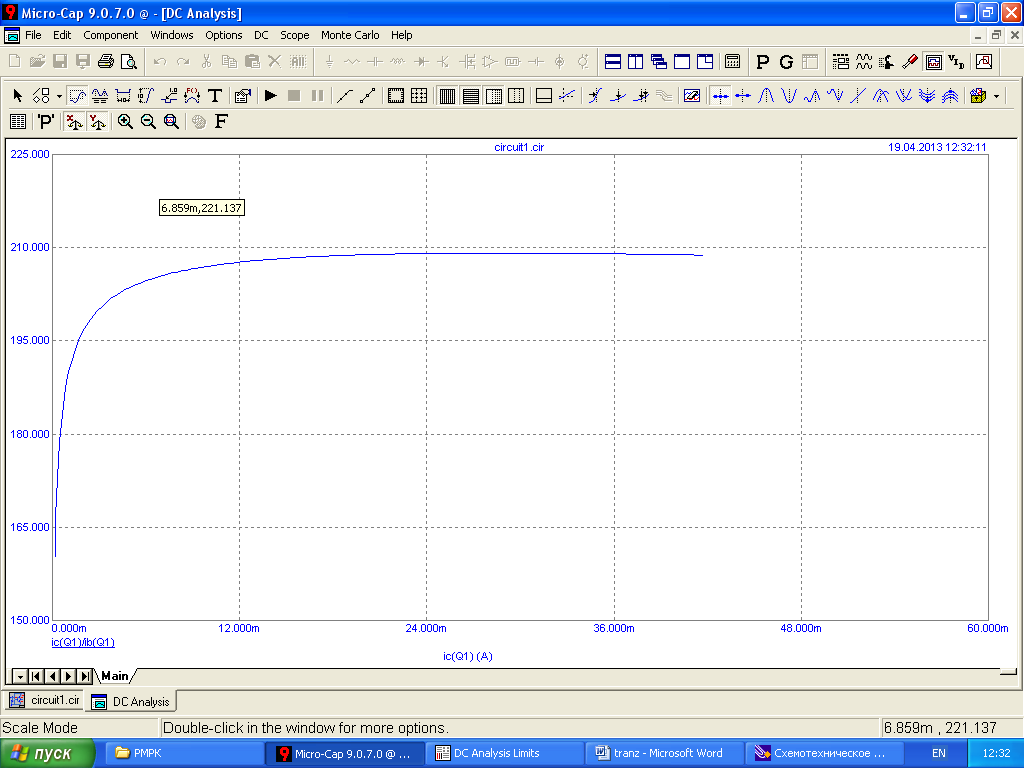Click the Peak cursor function icon

point(766,96)
